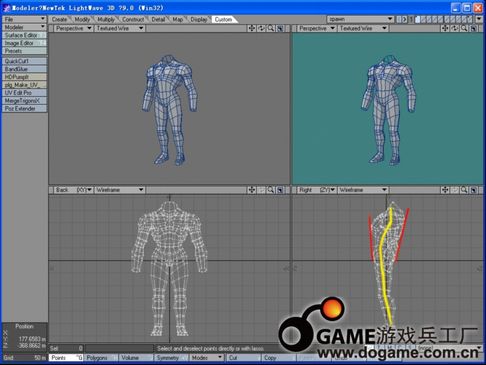Open the current object dropdown showing spawn

point(360,19)
